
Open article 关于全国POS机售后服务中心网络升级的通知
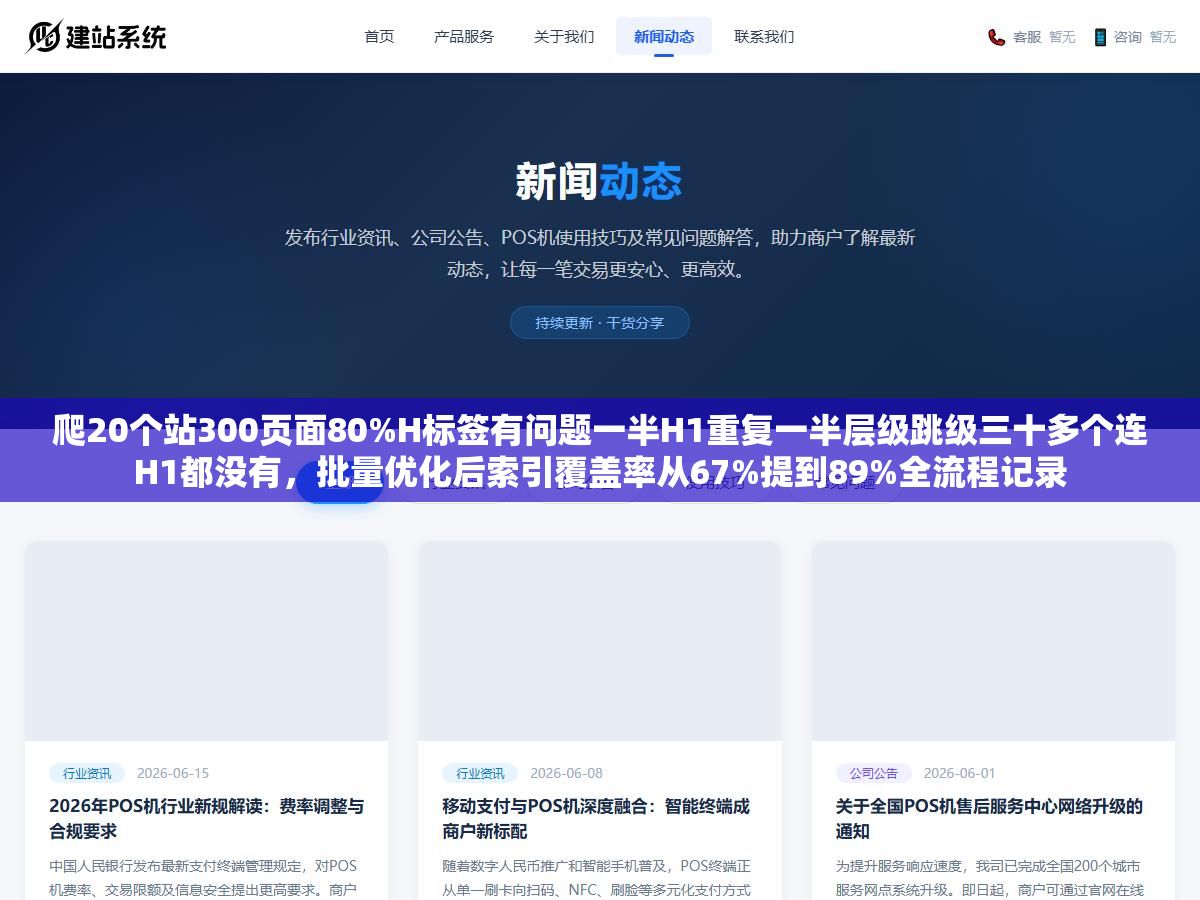(989, 818)
